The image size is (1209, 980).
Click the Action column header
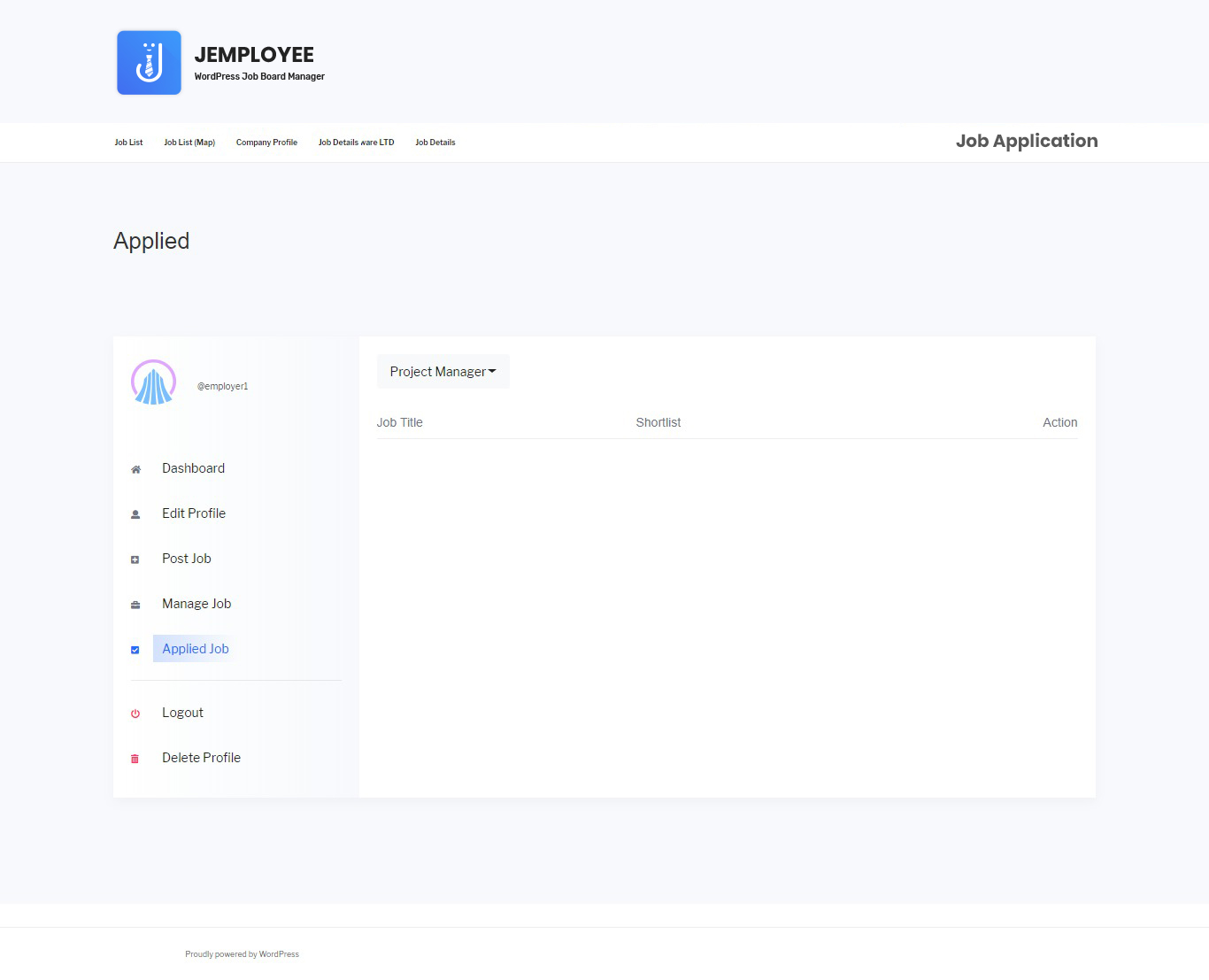click(x=1060, y=423)
